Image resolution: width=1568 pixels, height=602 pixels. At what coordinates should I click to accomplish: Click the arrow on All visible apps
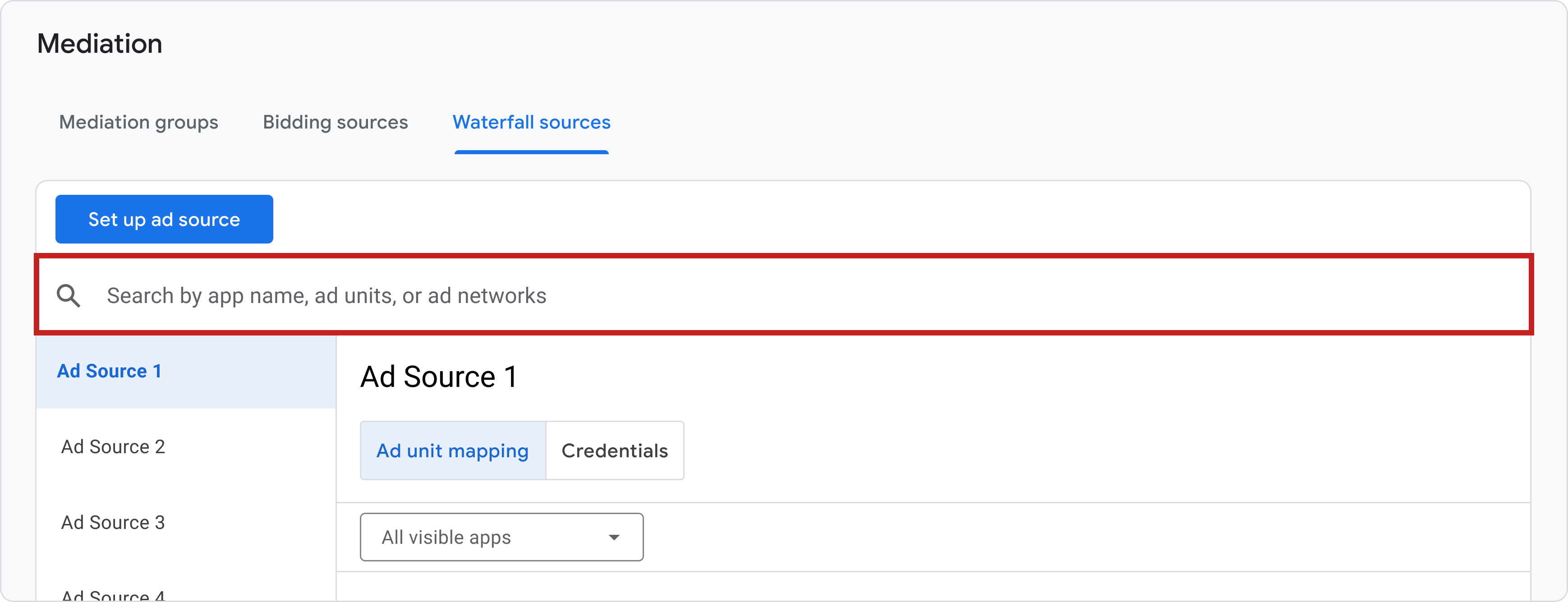point(614,538)
